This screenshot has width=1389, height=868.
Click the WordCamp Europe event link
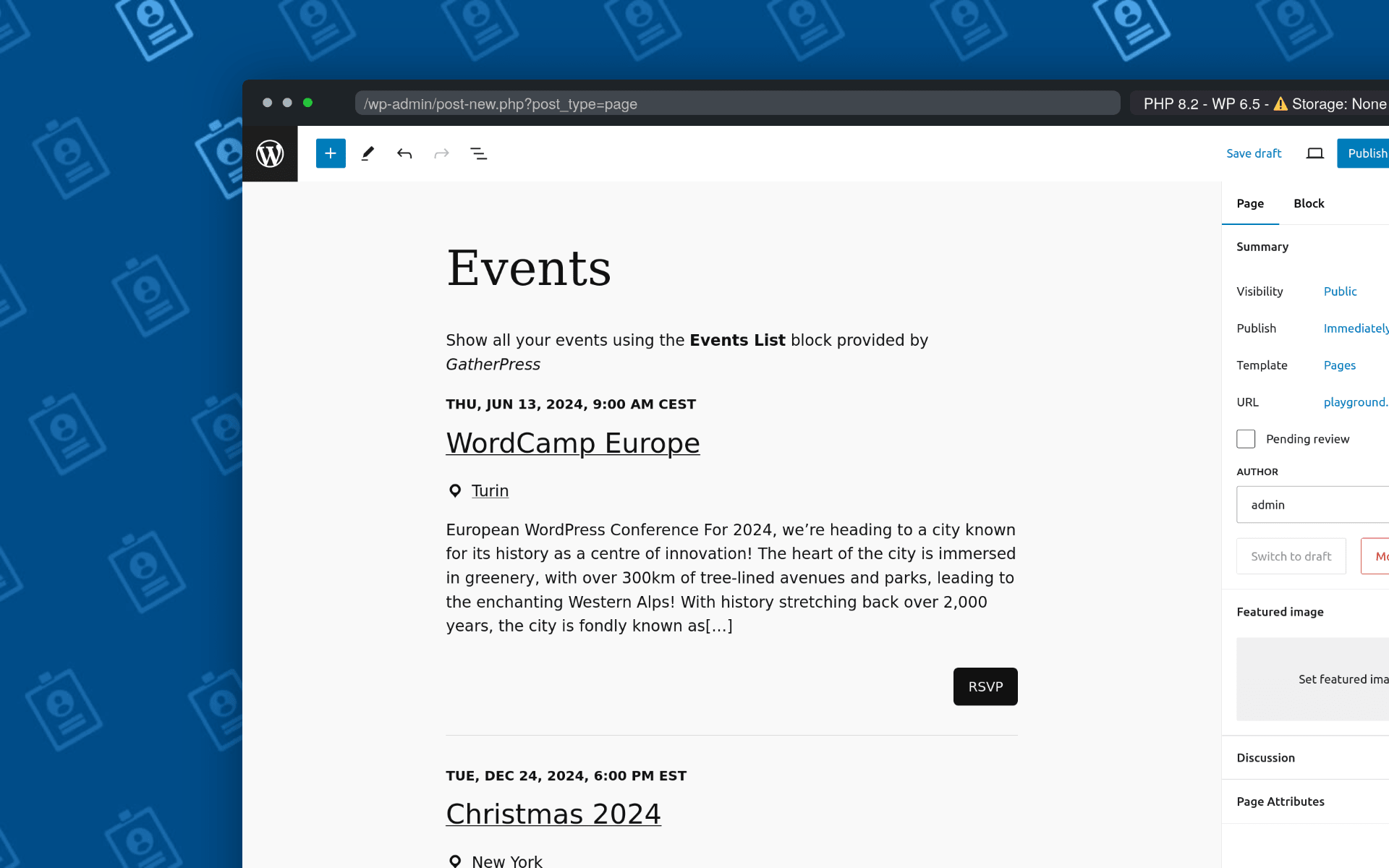572,442
